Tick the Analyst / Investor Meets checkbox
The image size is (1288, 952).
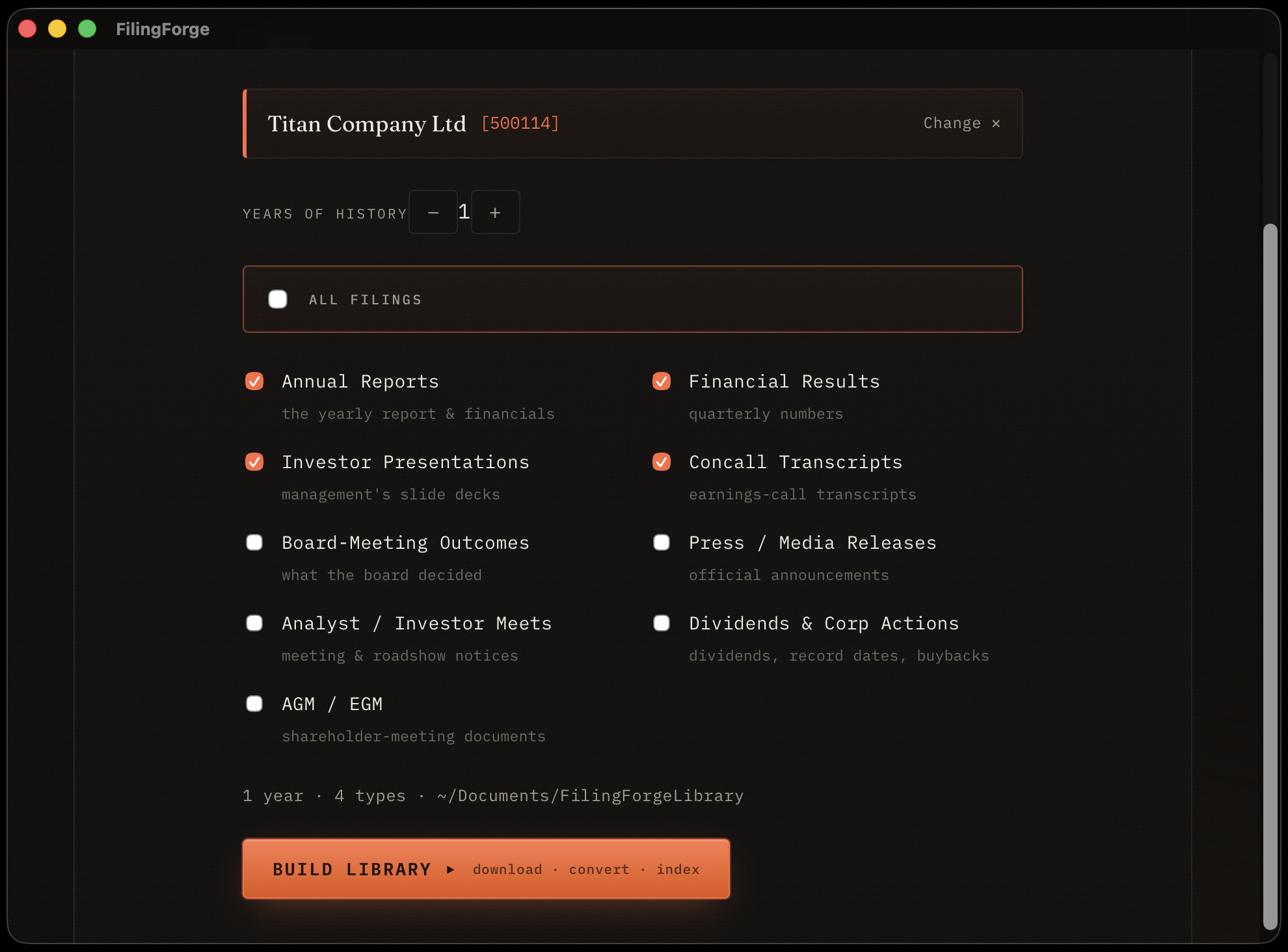click(254, 623)
